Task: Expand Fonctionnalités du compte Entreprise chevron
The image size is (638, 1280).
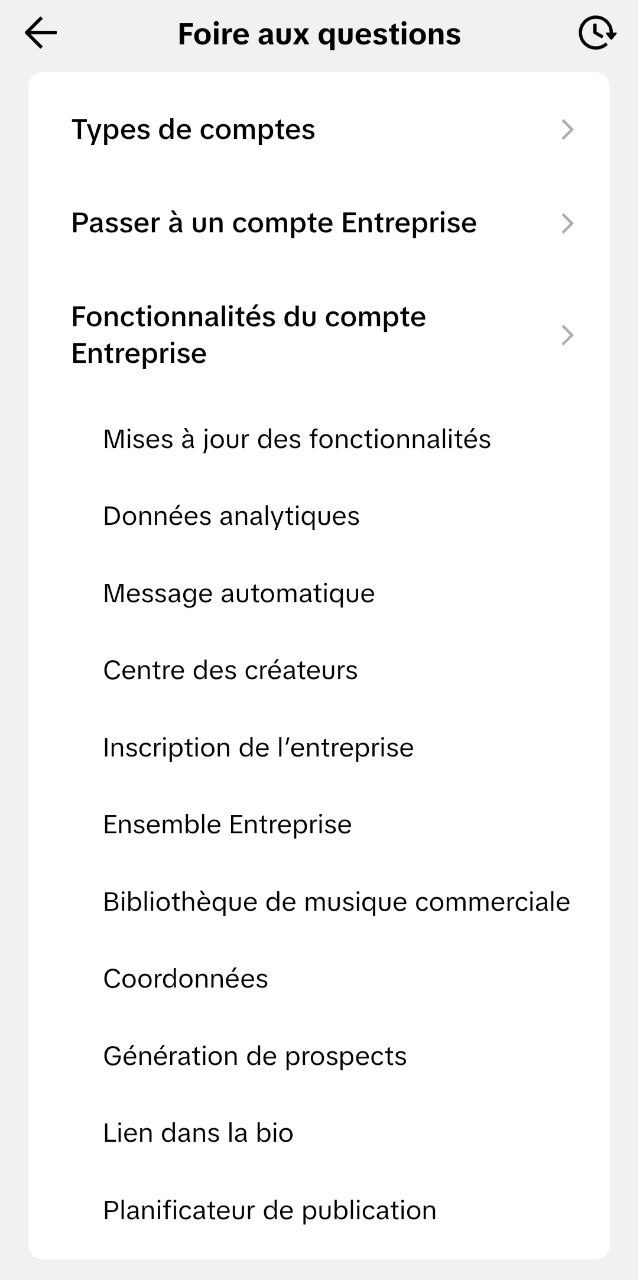Action: coord(567,335)
